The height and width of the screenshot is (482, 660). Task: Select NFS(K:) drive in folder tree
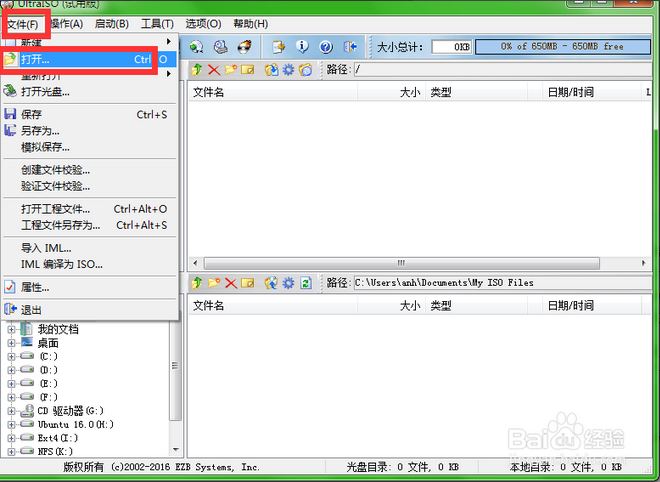pyautogui.click(x=55, y=451)
